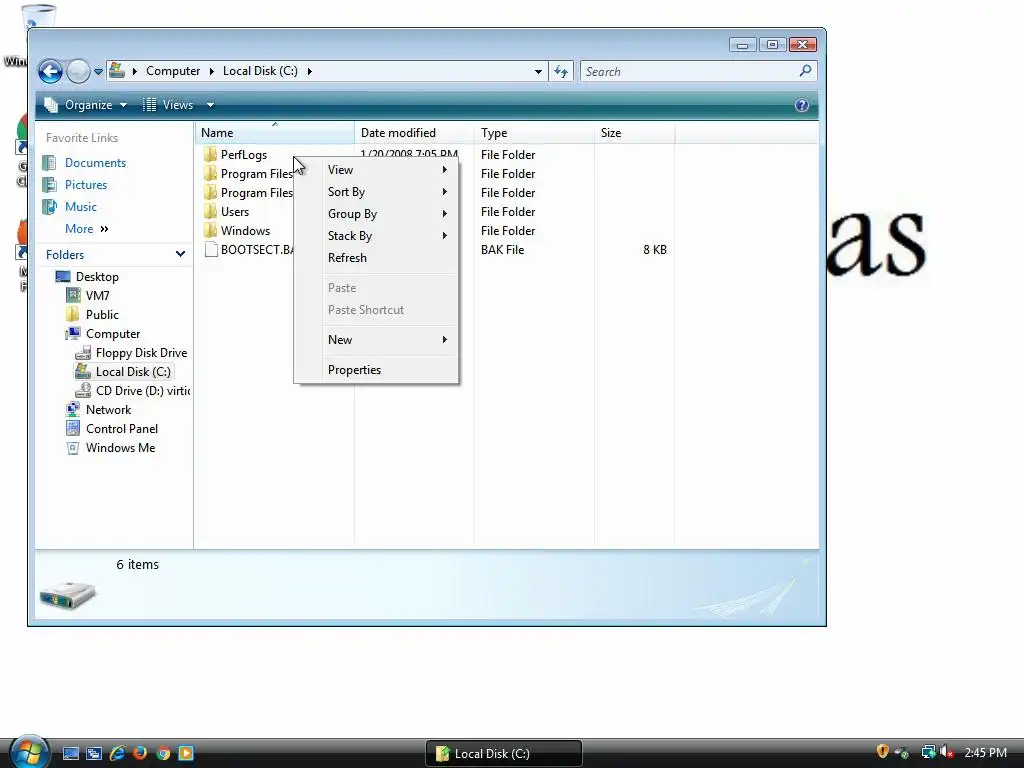Expand the arrow between Computer and Local Disk
Viewport: 1024px width, 768px height.
pyautogui.click(x=212, y=71)
